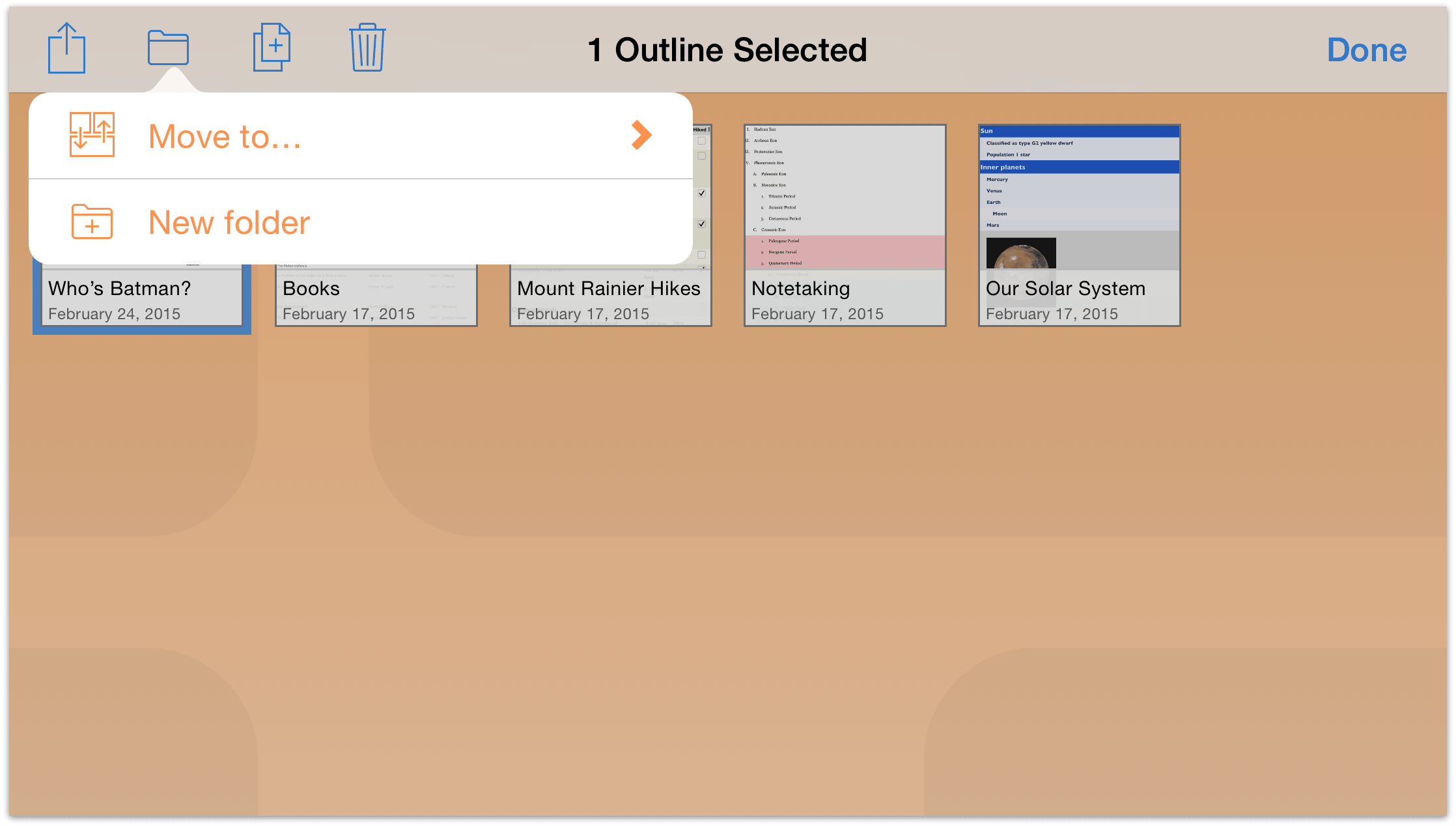Expand Move to submenu chevron

click(641, 135)
